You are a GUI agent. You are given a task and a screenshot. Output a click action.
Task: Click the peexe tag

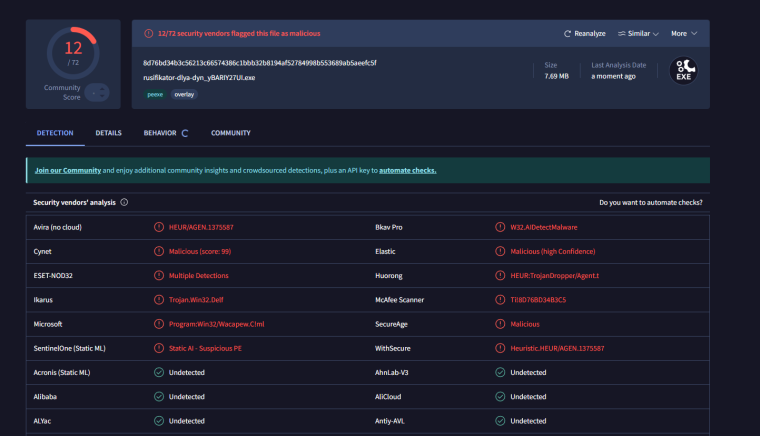click(x=155, y=94)
